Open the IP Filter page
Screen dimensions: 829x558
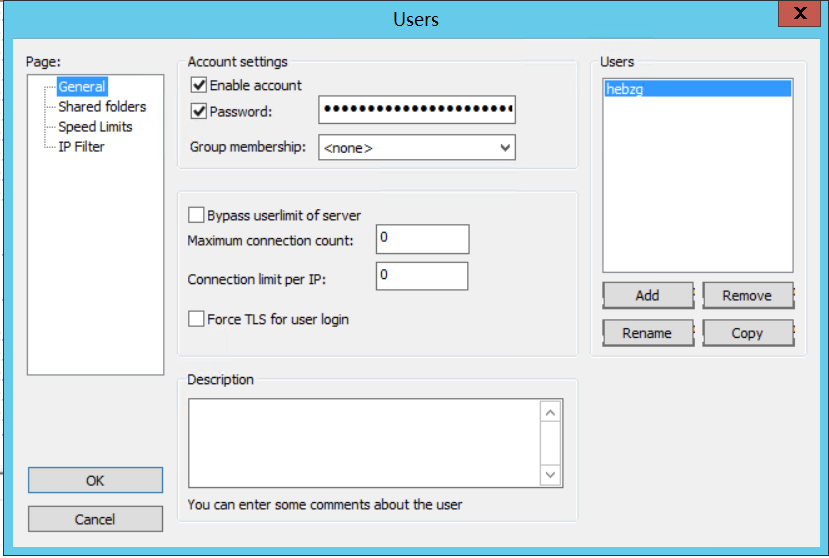click(81, 147)
